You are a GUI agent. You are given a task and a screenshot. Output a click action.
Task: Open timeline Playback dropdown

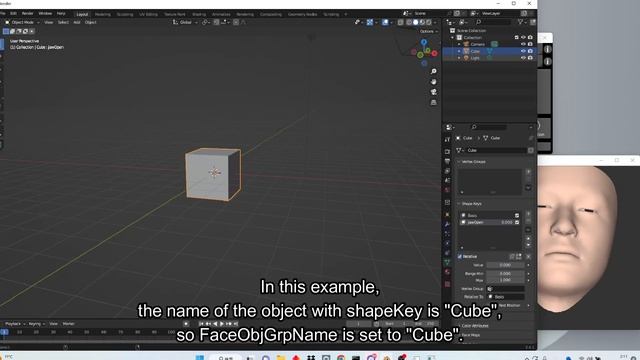15,324
